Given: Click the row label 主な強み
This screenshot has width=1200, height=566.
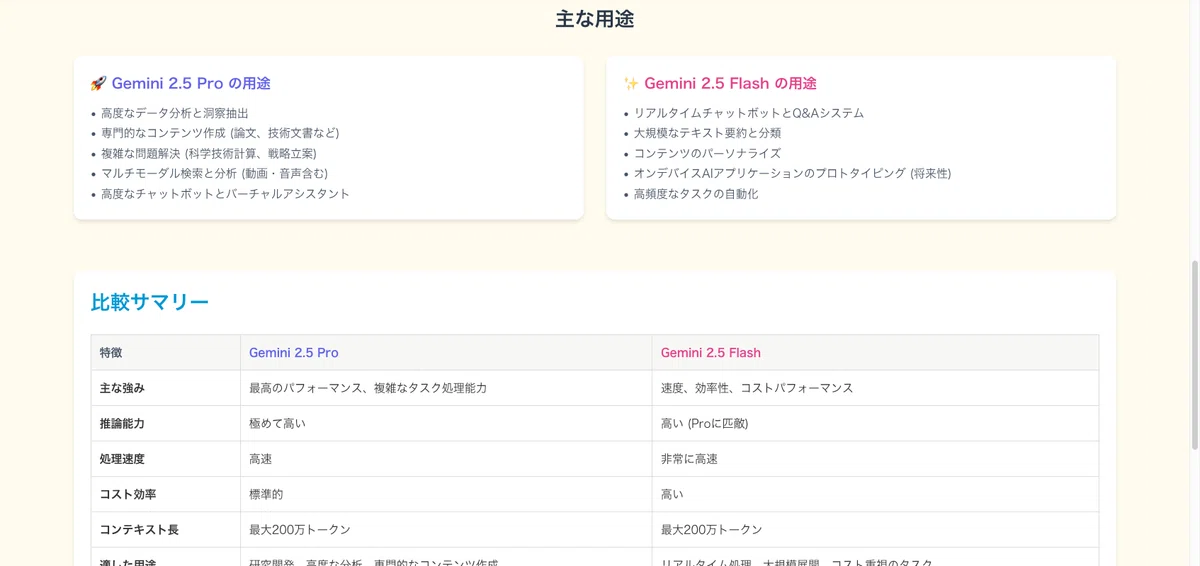Looking at the screenshot, I should pyautogui.click(x=166, y=388).
